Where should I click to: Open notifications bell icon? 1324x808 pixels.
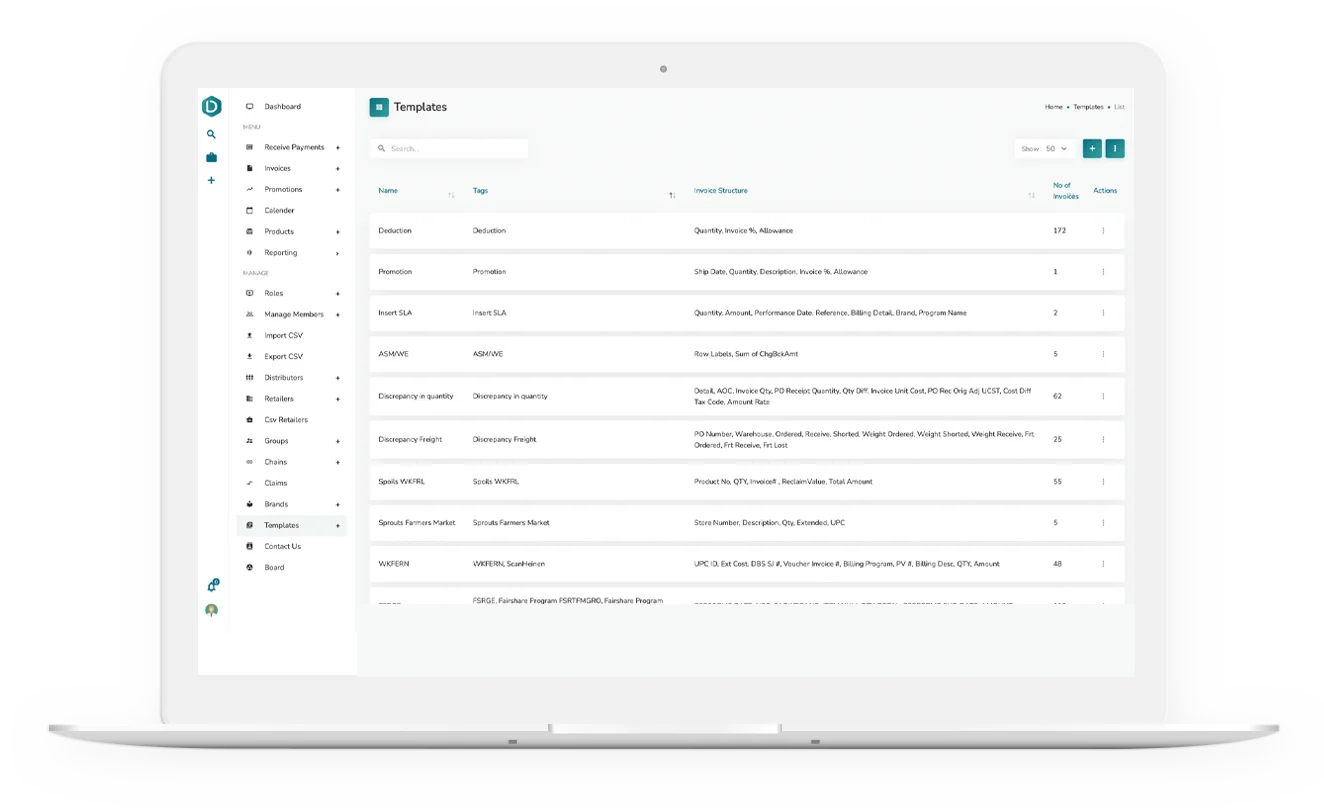212,586
